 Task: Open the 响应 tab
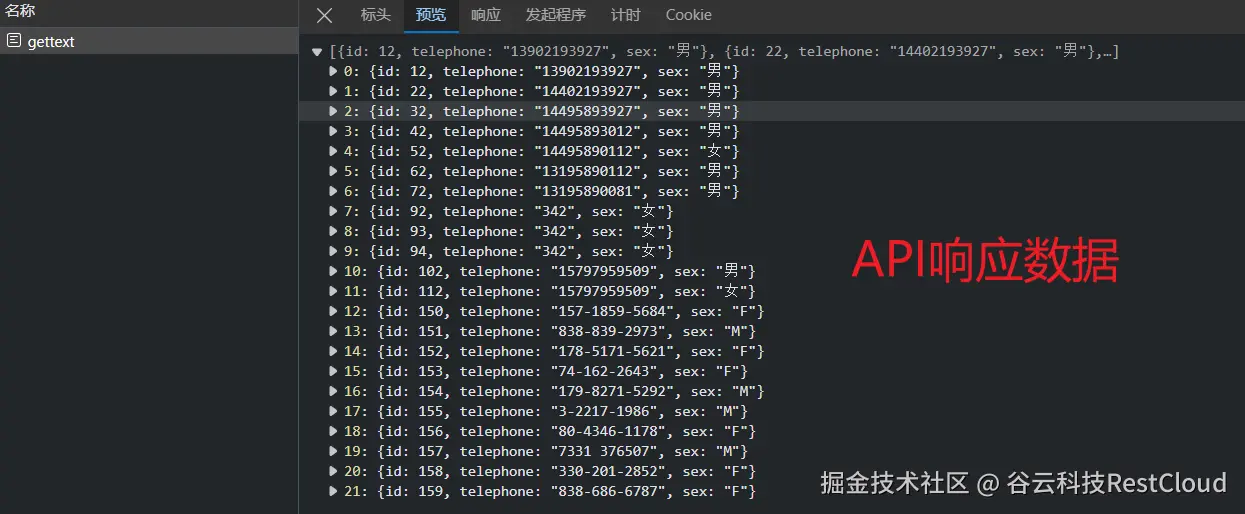[486, 15]
